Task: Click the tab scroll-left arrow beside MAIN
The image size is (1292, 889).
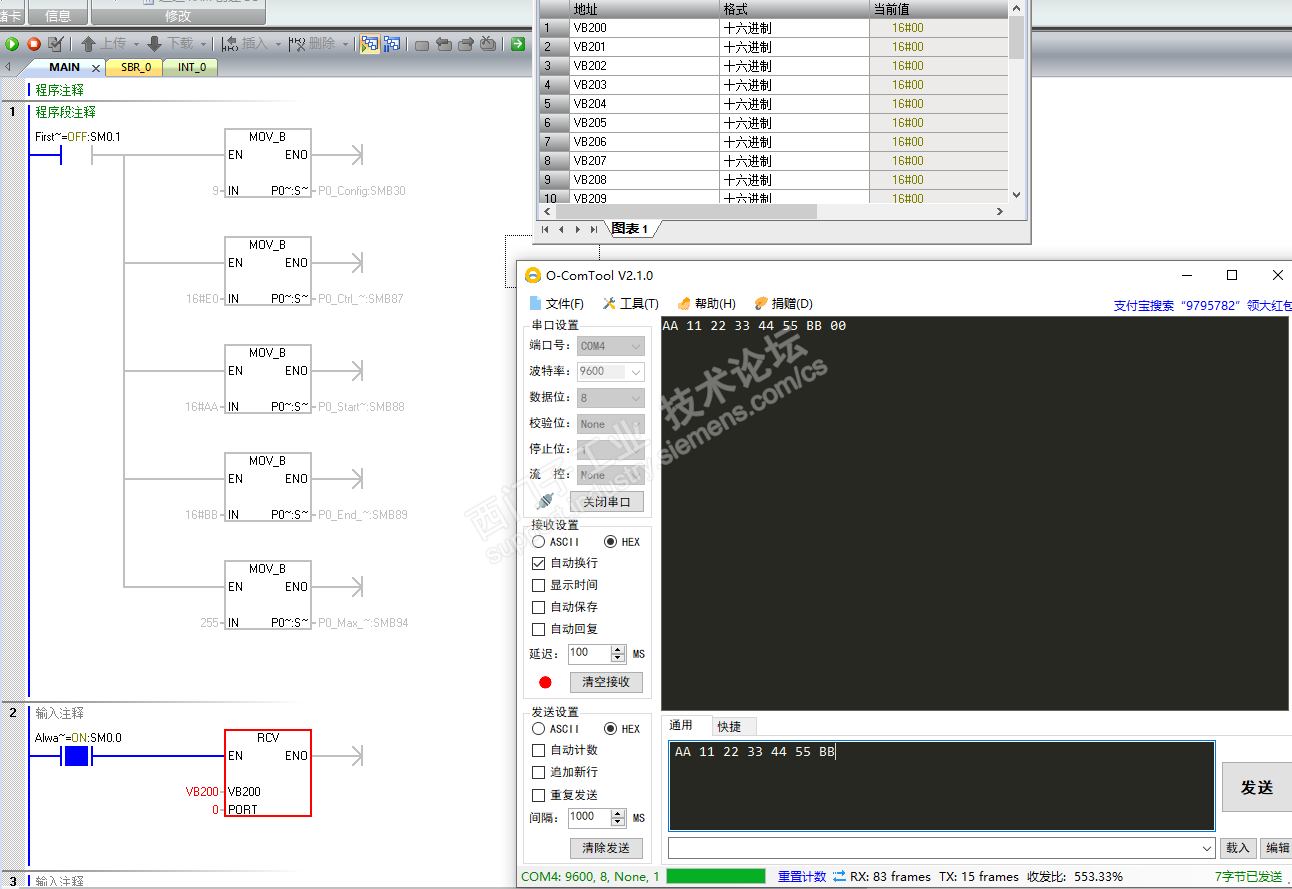Action: (x=8, y=68)
